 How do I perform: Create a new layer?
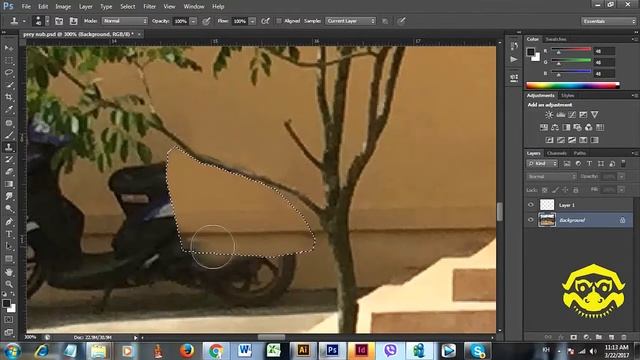click(x=611, y=337)
